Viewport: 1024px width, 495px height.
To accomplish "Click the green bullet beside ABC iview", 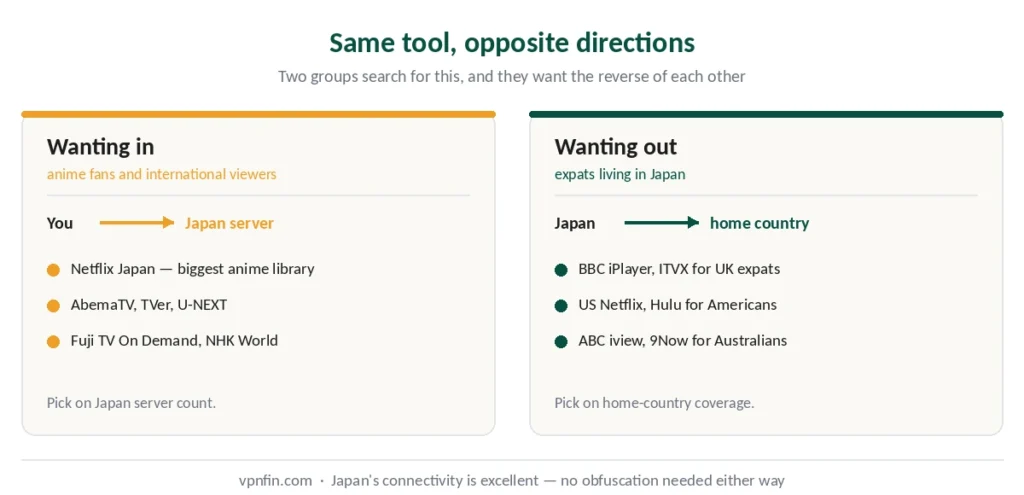I will click(561, 342).
